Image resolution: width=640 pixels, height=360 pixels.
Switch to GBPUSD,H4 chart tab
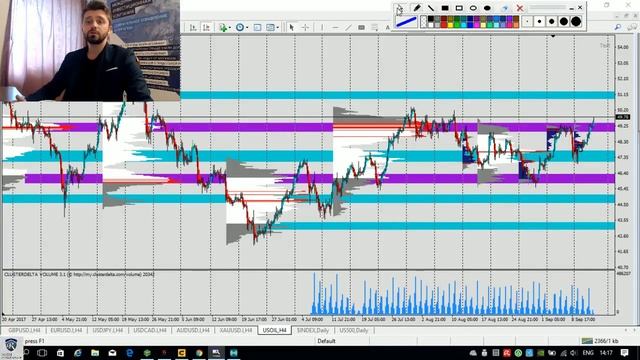point(24,330)
